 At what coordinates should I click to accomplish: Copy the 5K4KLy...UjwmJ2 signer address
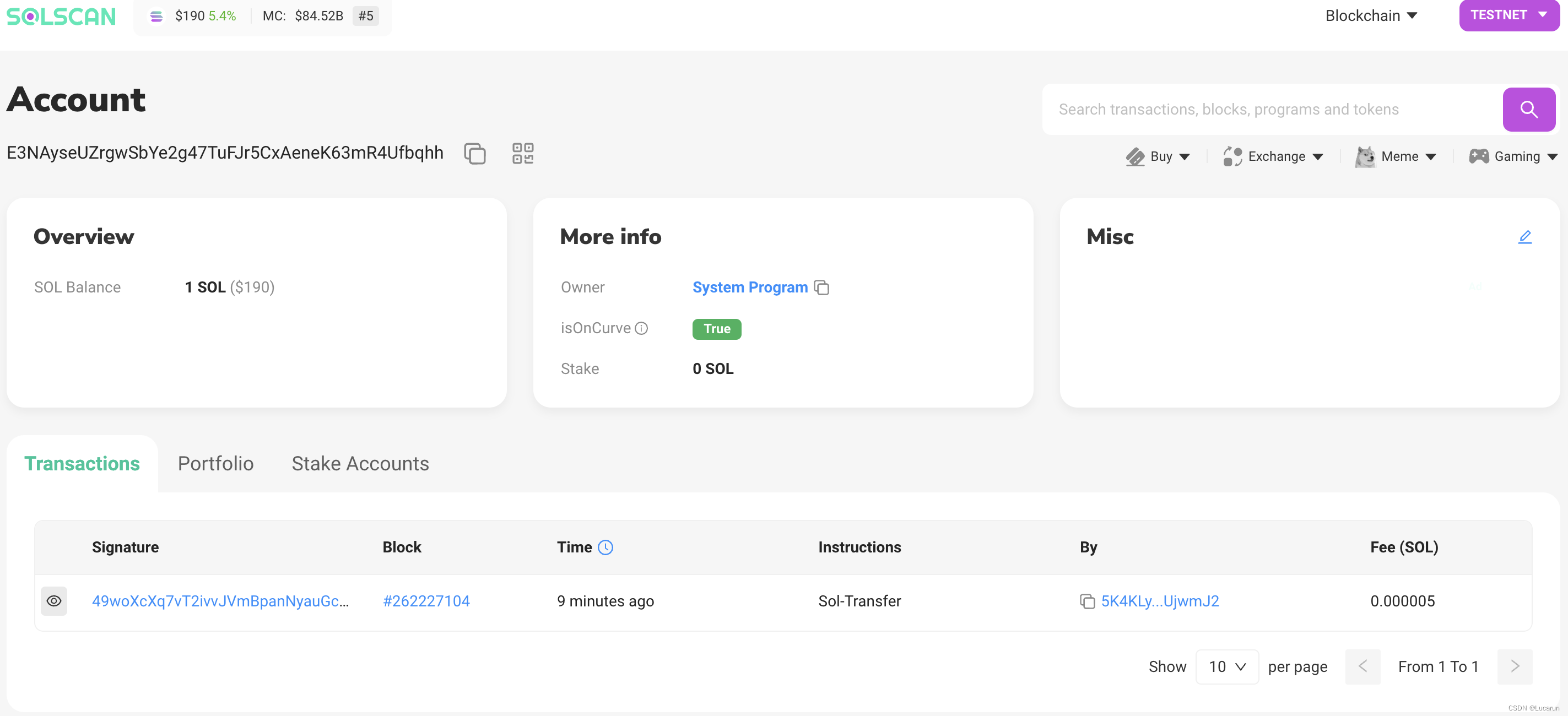(x=1086, y=601)
